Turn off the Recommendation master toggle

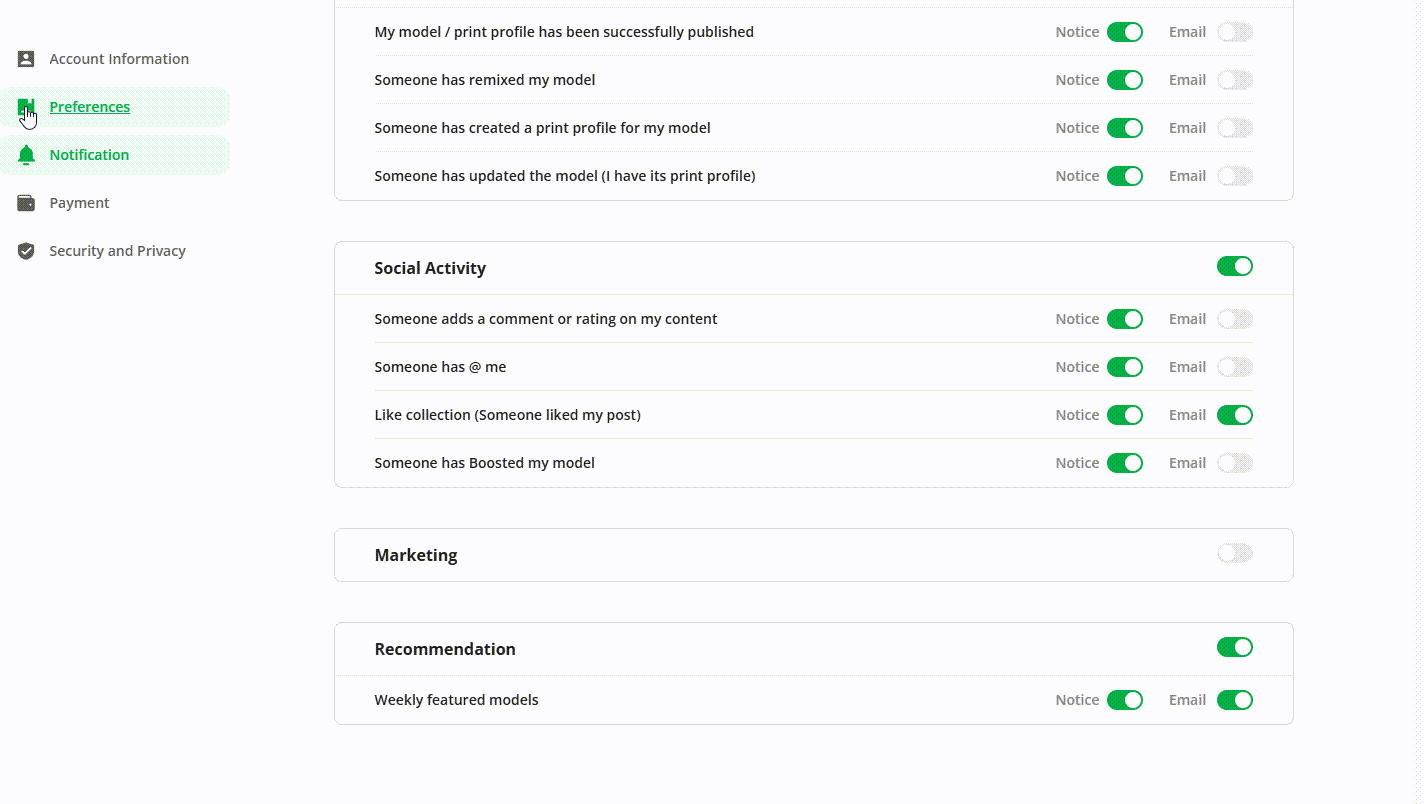tap(1234, 647)
